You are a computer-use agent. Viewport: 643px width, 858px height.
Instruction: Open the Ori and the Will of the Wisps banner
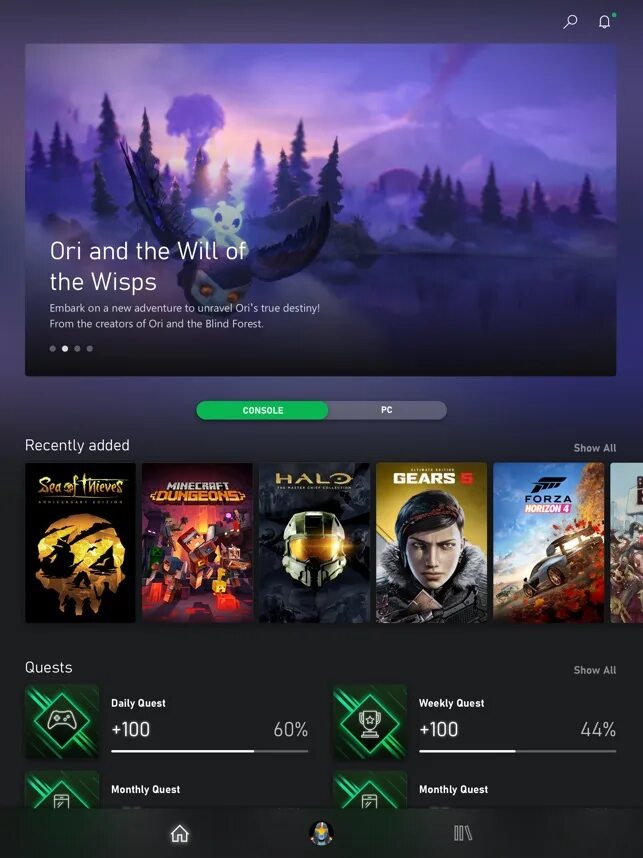321,210
